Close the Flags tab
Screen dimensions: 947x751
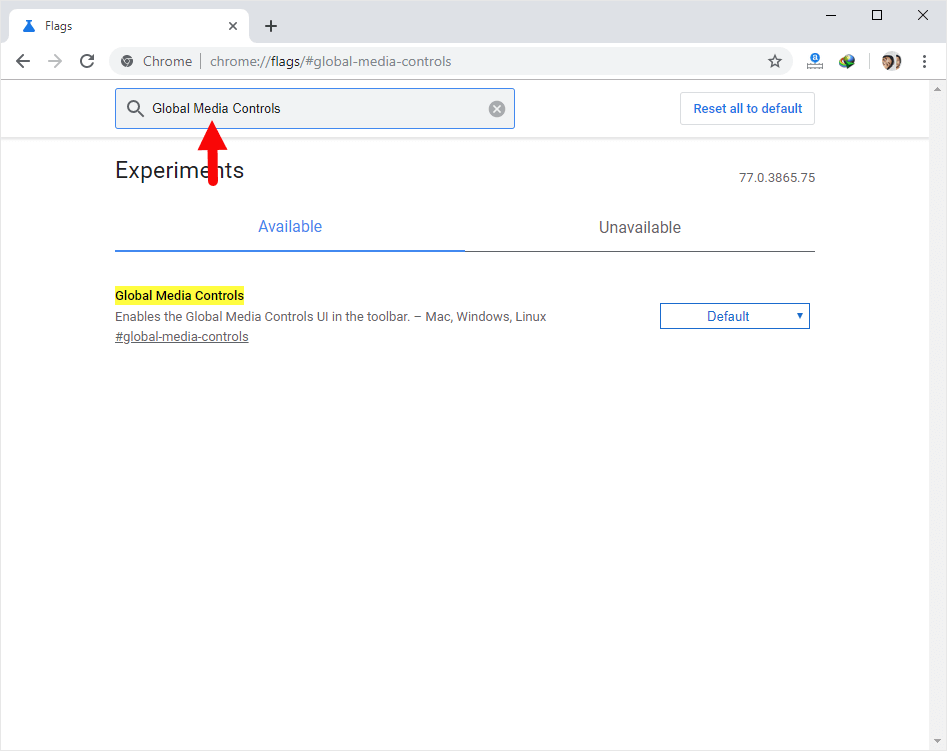pyautogui.click(x=233, y=26)
